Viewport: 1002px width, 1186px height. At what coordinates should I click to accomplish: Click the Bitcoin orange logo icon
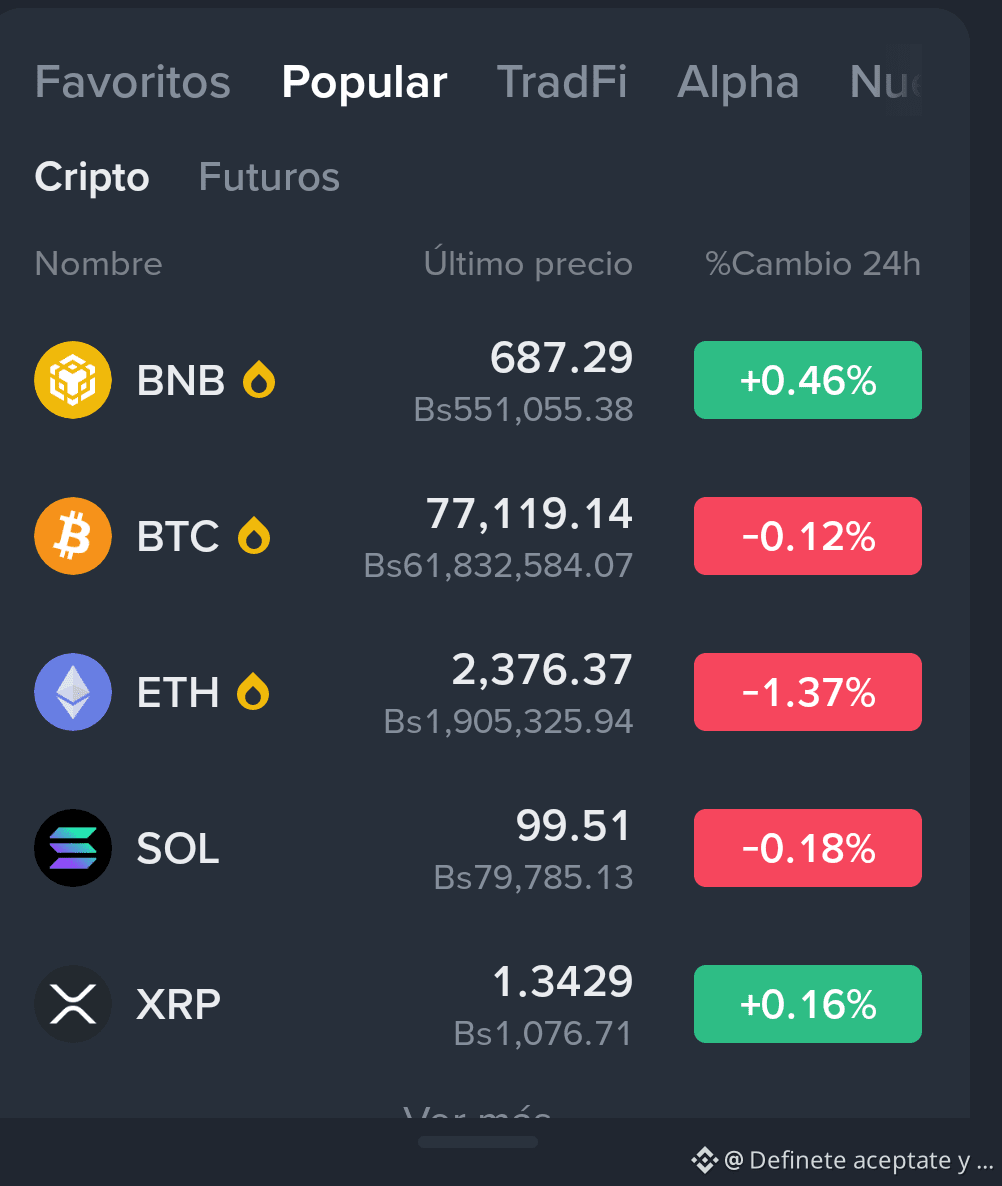(73, 536)
